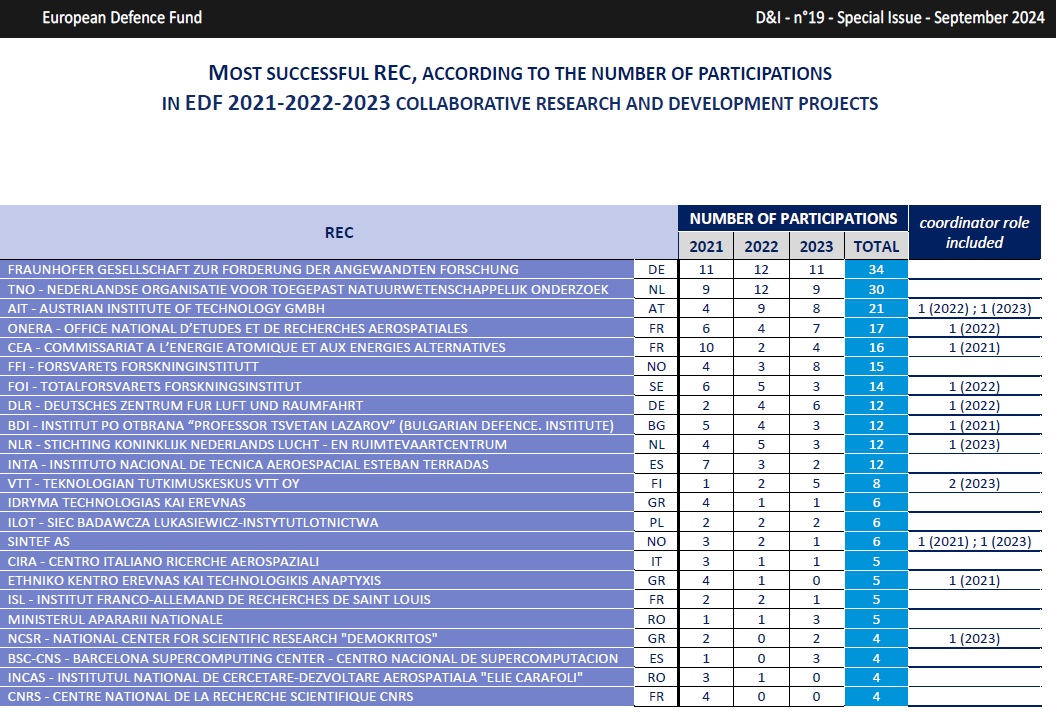Click the DLR Deutsches Zentrum row name
The image size is (1056, 713).
click(x=185, y=405)
